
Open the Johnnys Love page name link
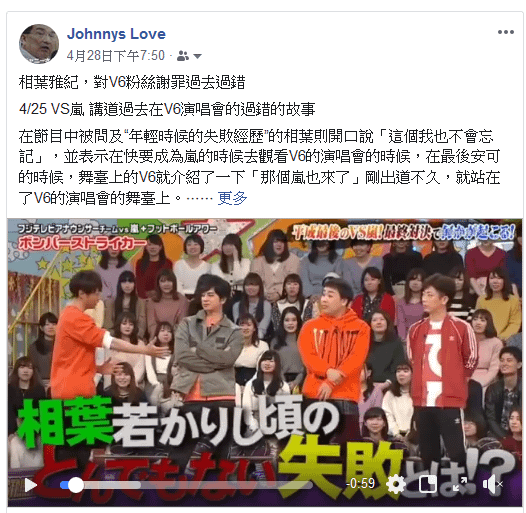(x=116, y=34)
